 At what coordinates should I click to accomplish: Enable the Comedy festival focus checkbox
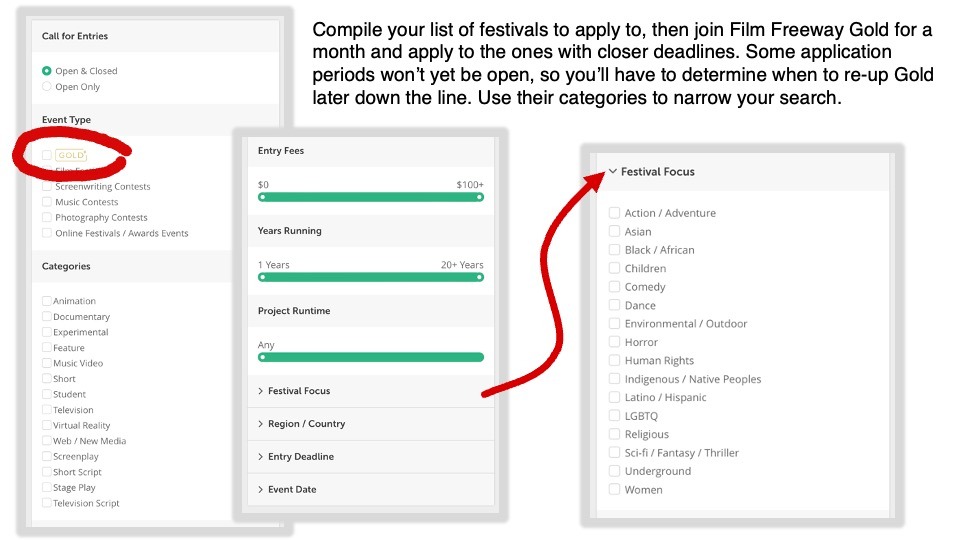[615, 287]
